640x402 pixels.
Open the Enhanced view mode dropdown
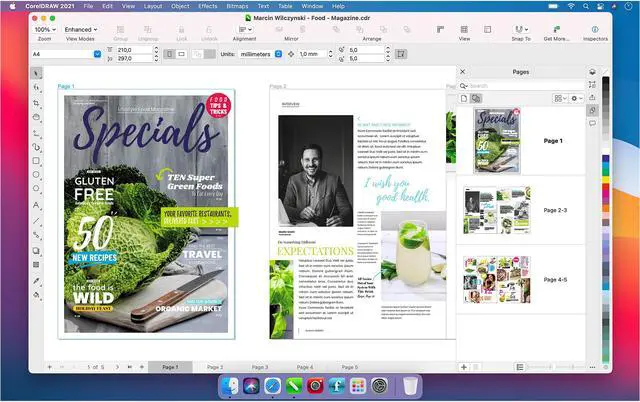pyautogui.click(x=81, y=29)
